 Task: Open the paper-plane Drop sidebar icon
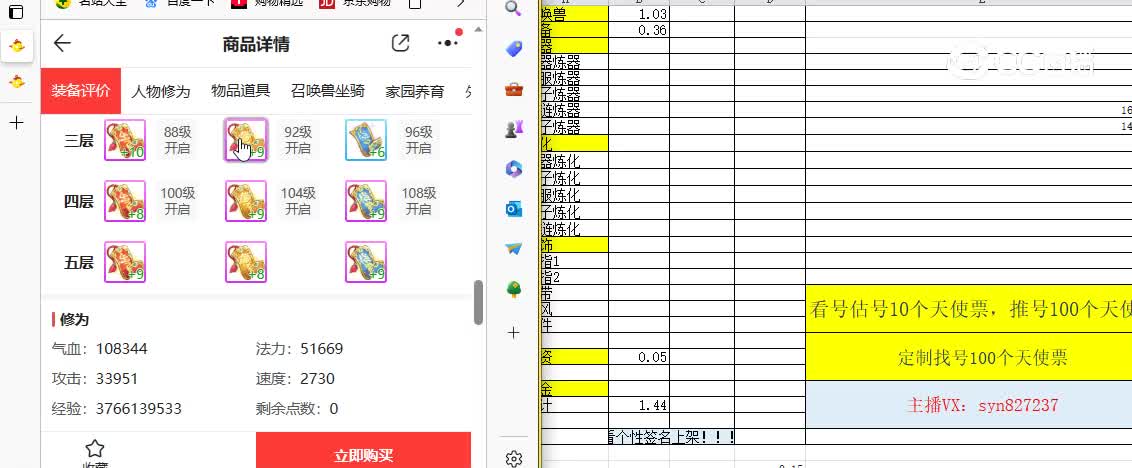pyautogui.click(x=513, y=249)
